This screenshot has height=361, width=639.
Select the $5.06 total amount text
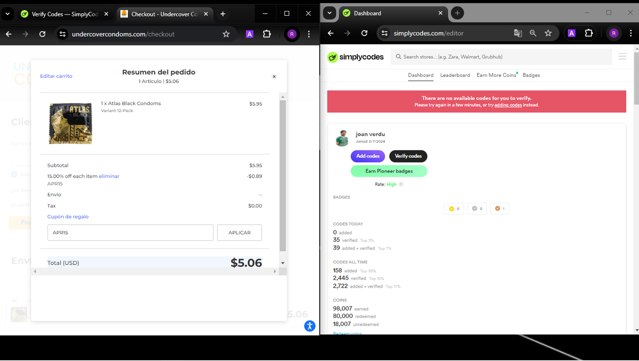[246, 263]
